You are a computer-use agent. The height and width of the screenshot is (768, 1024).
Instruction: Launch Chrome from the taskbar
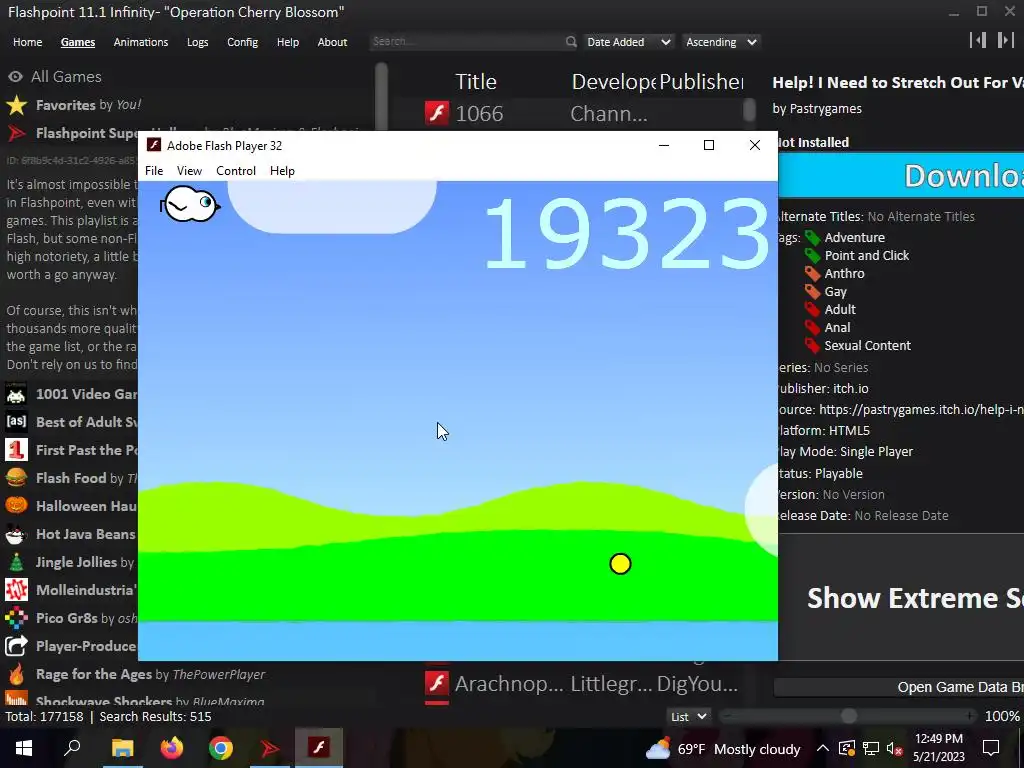[221, 748]
